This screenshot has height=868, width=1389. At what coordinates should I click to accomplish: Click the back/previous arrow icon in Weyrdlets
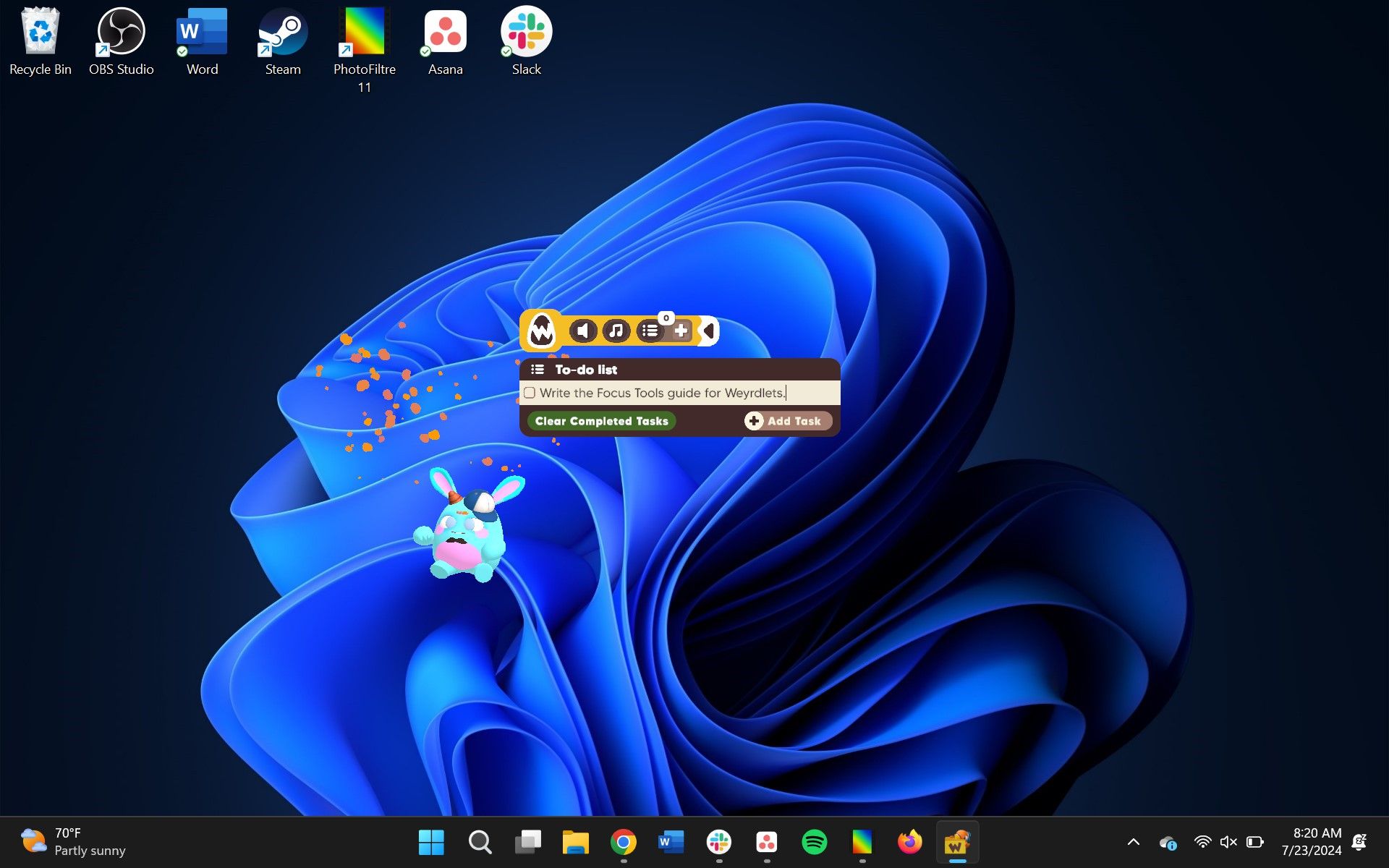(706, 330)
